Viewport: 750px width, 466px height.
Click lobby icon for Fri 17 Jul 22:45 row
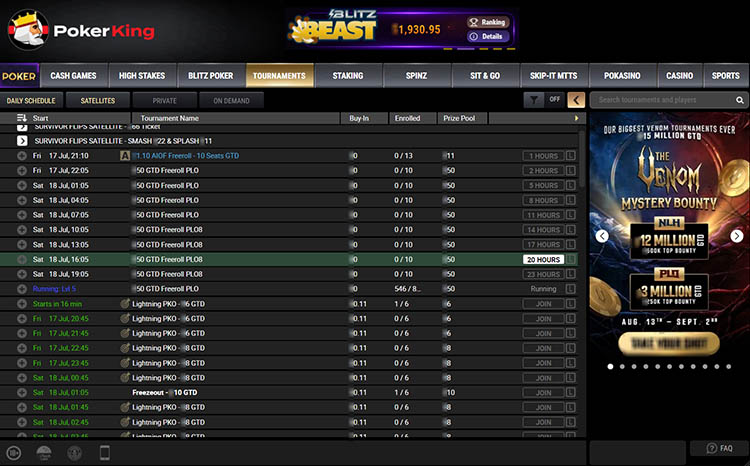[570, 348]
